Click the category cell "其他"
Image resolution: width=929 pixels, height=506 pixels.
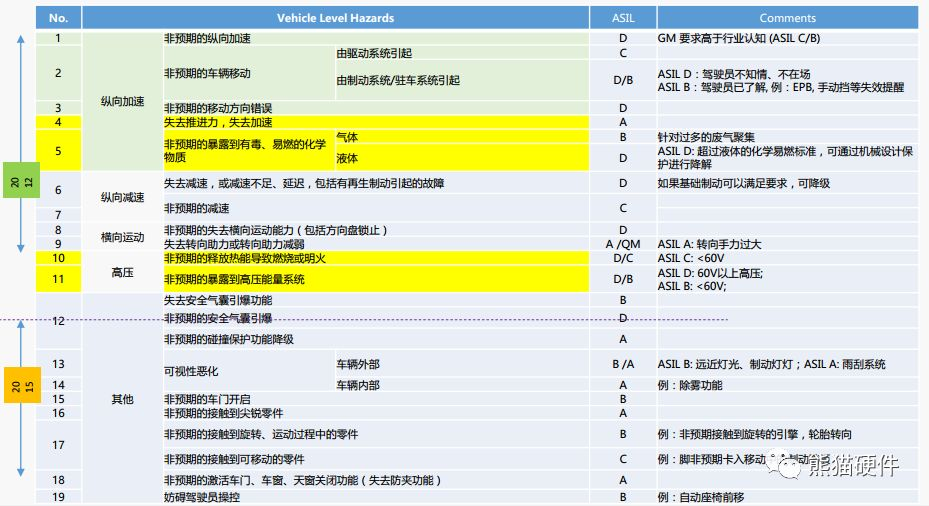122,399
